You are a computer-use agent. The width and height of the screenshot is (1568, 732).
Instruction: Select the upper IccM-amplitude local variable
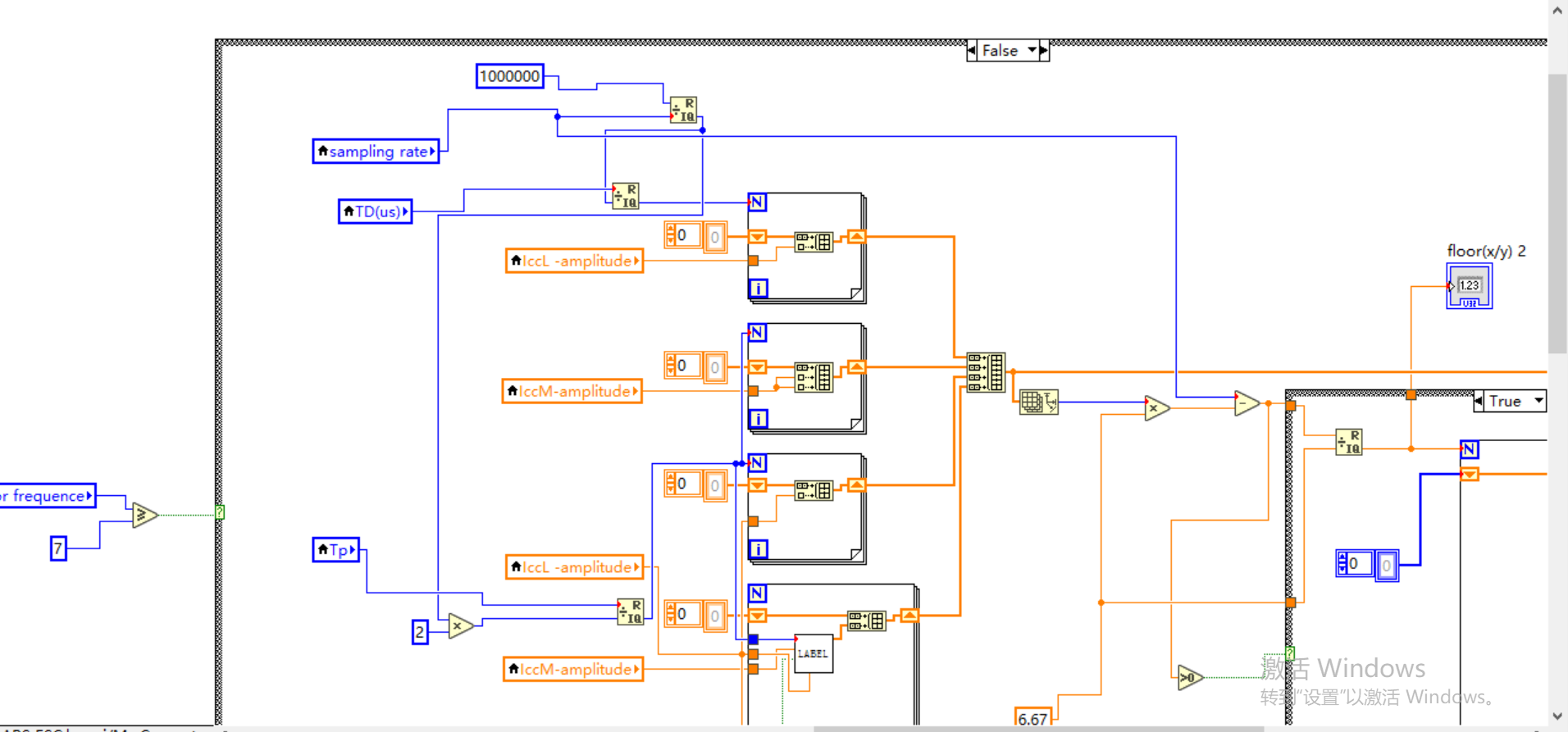tap(572, 391)
